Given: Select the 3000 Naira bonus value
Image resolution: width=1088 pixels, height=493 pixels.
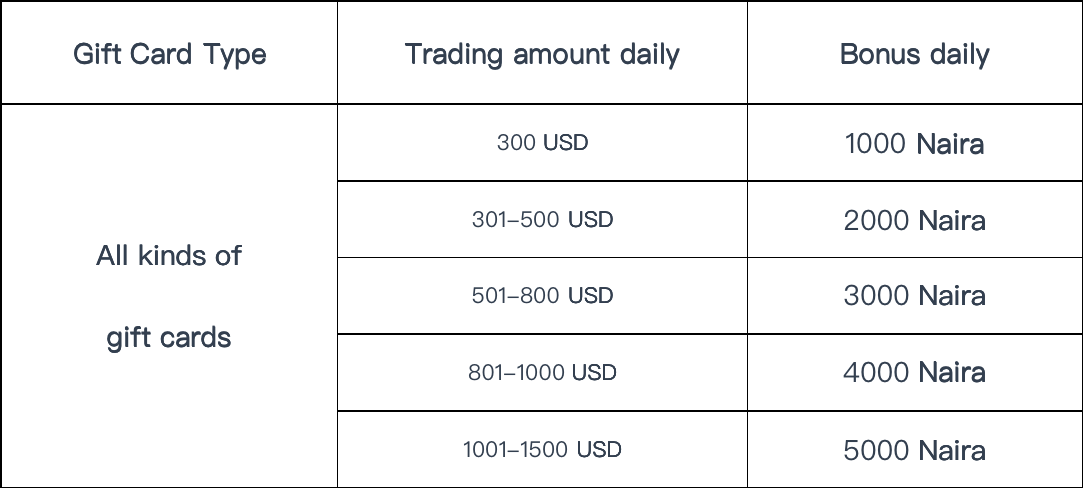Looking at the screenshot, I should (915, 296).
